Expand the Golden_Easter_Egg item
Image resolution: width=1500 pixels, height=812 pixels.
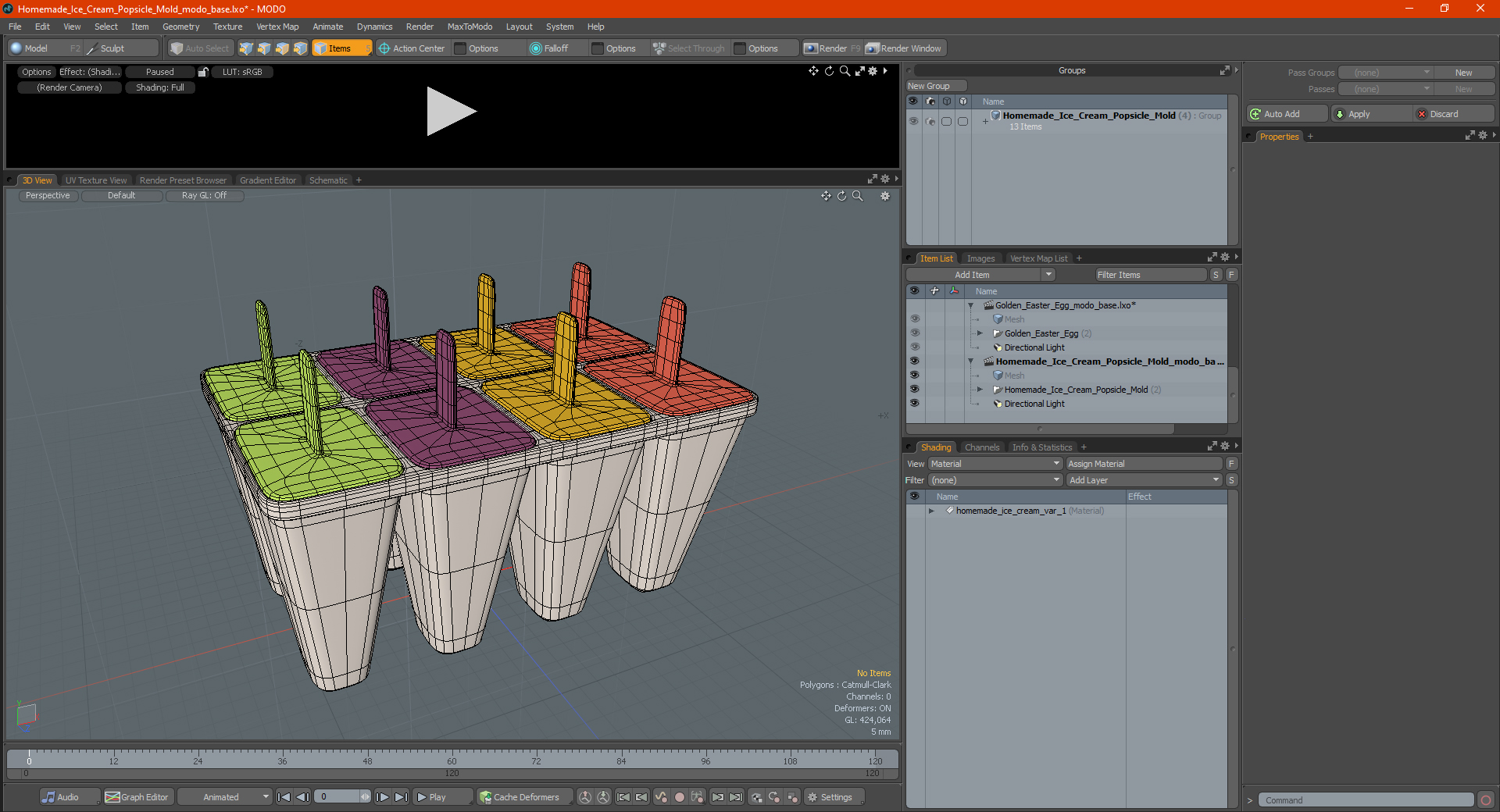coord(980,333)
